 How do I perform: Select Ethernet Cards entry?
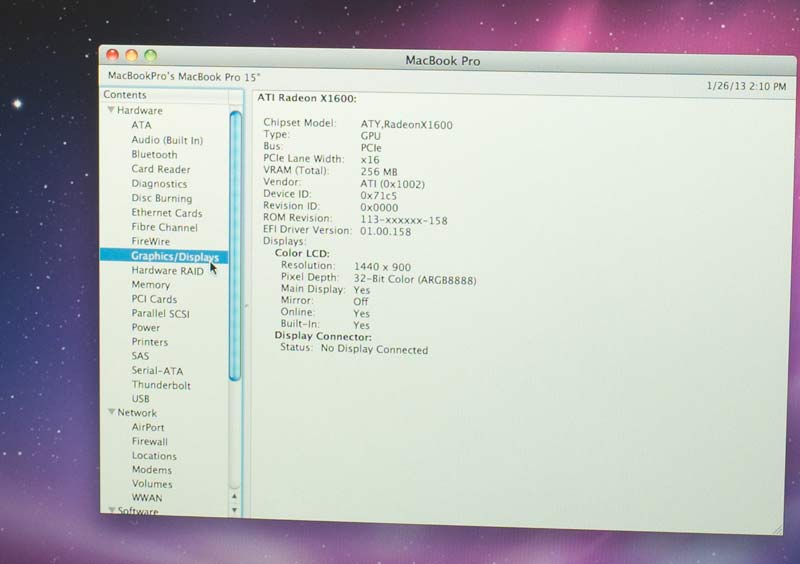click(x=167, y=213)
